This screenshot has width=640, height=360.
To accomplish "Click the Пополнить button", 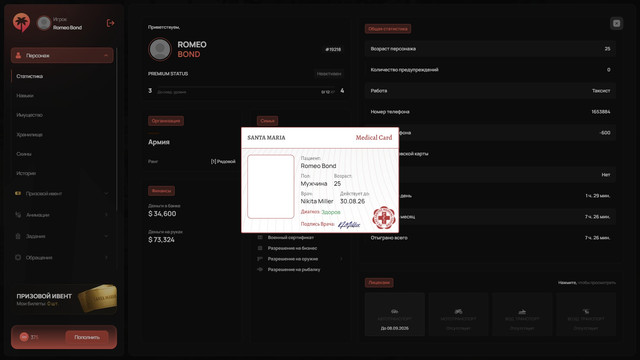I will point(87,337).
